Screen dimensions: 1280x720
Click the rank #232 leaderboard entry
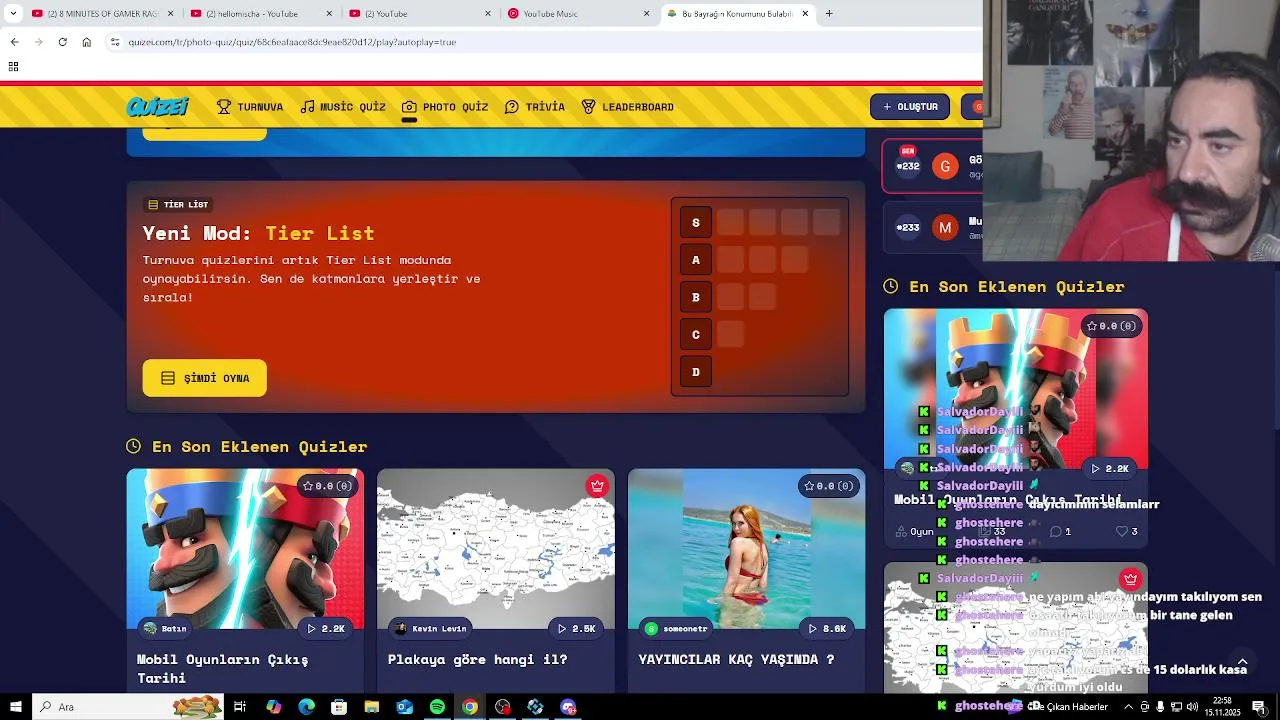pyautogui.click(x=932, y=166)
